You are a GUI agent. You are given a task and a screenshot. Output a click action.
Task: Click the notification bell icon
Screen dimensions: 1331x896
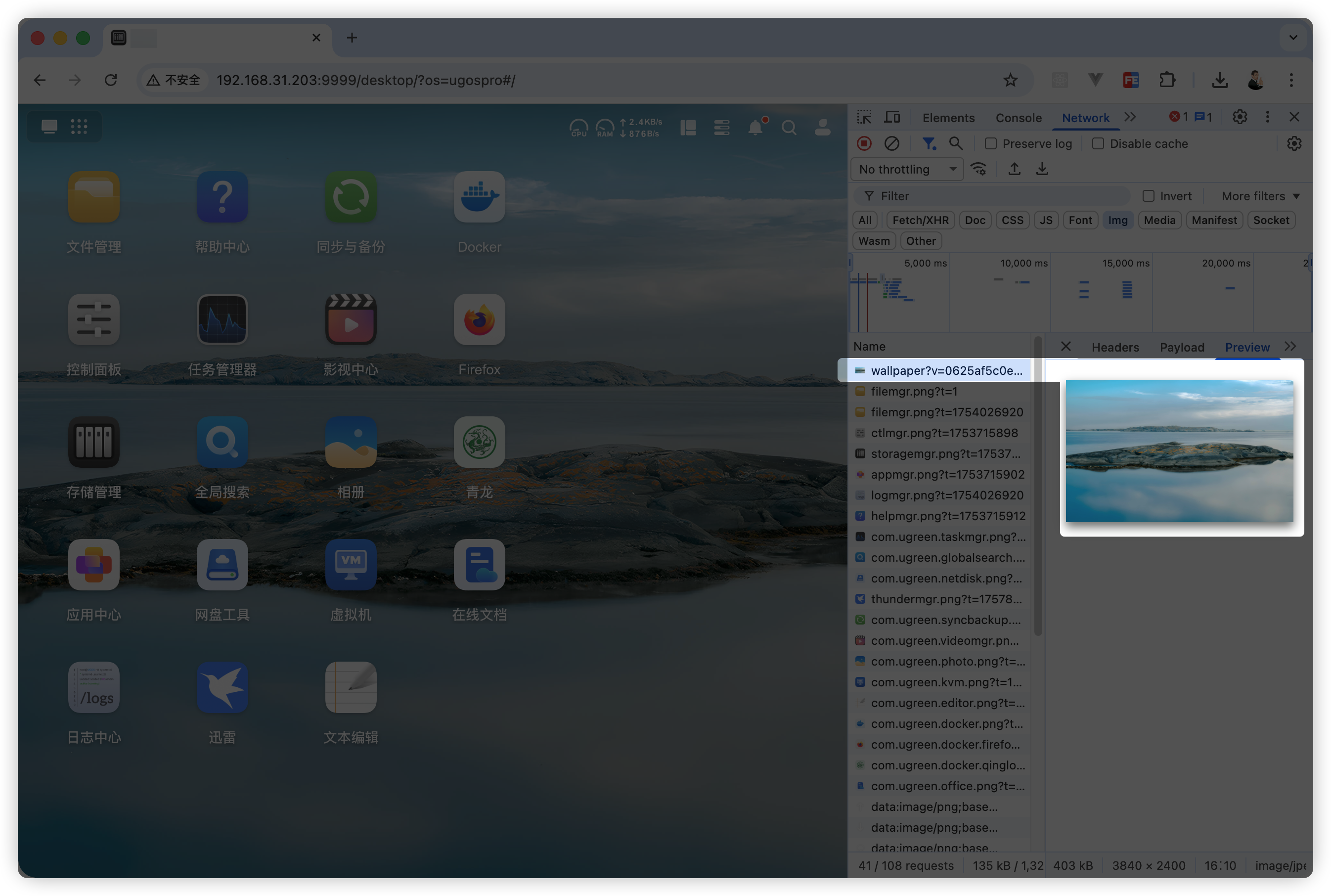pyautogui.click(x=755, y=128)
